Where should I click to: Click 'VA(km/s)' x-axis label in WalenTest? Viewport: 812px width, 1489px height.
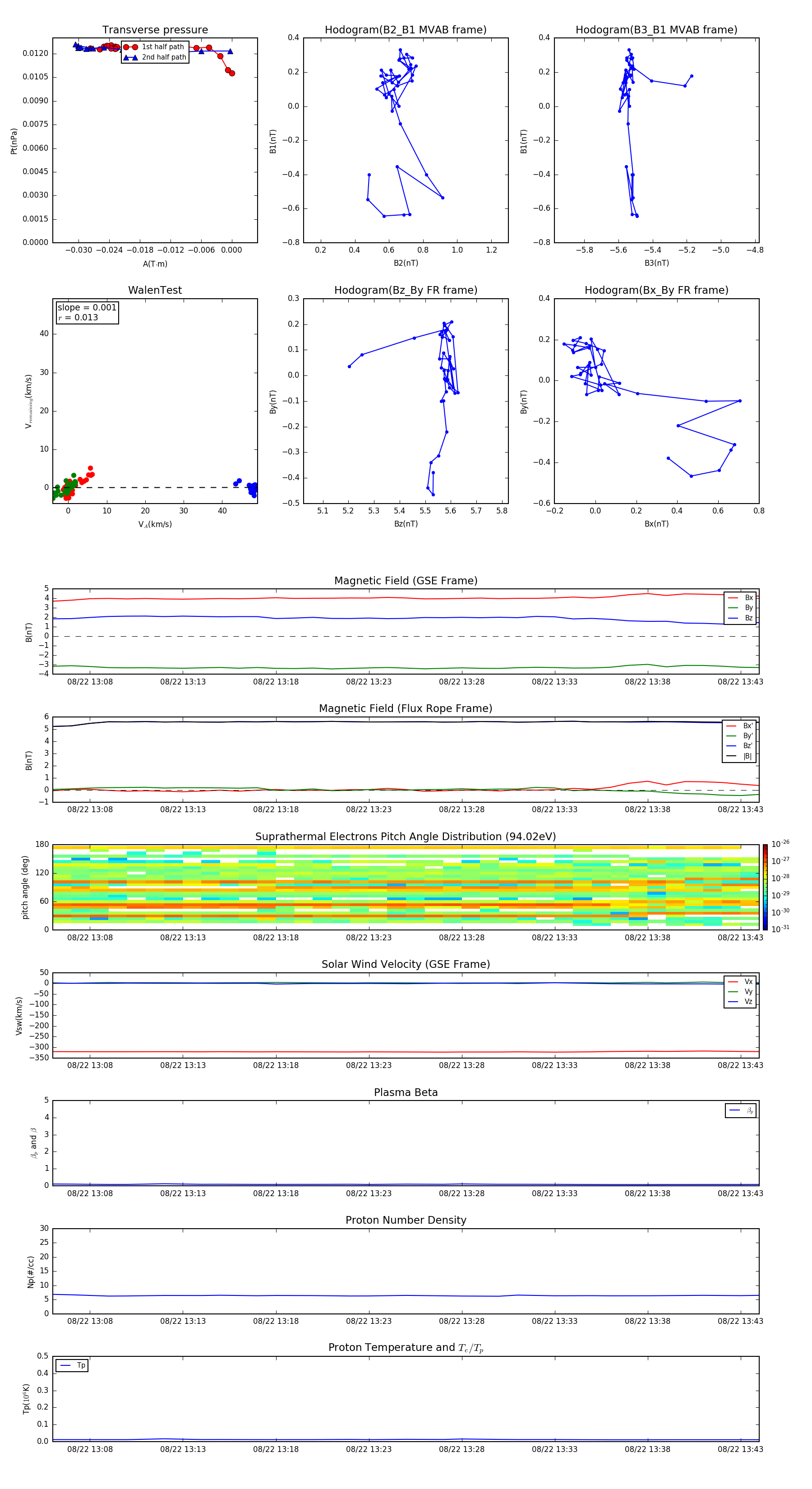[x=155, y=524]
